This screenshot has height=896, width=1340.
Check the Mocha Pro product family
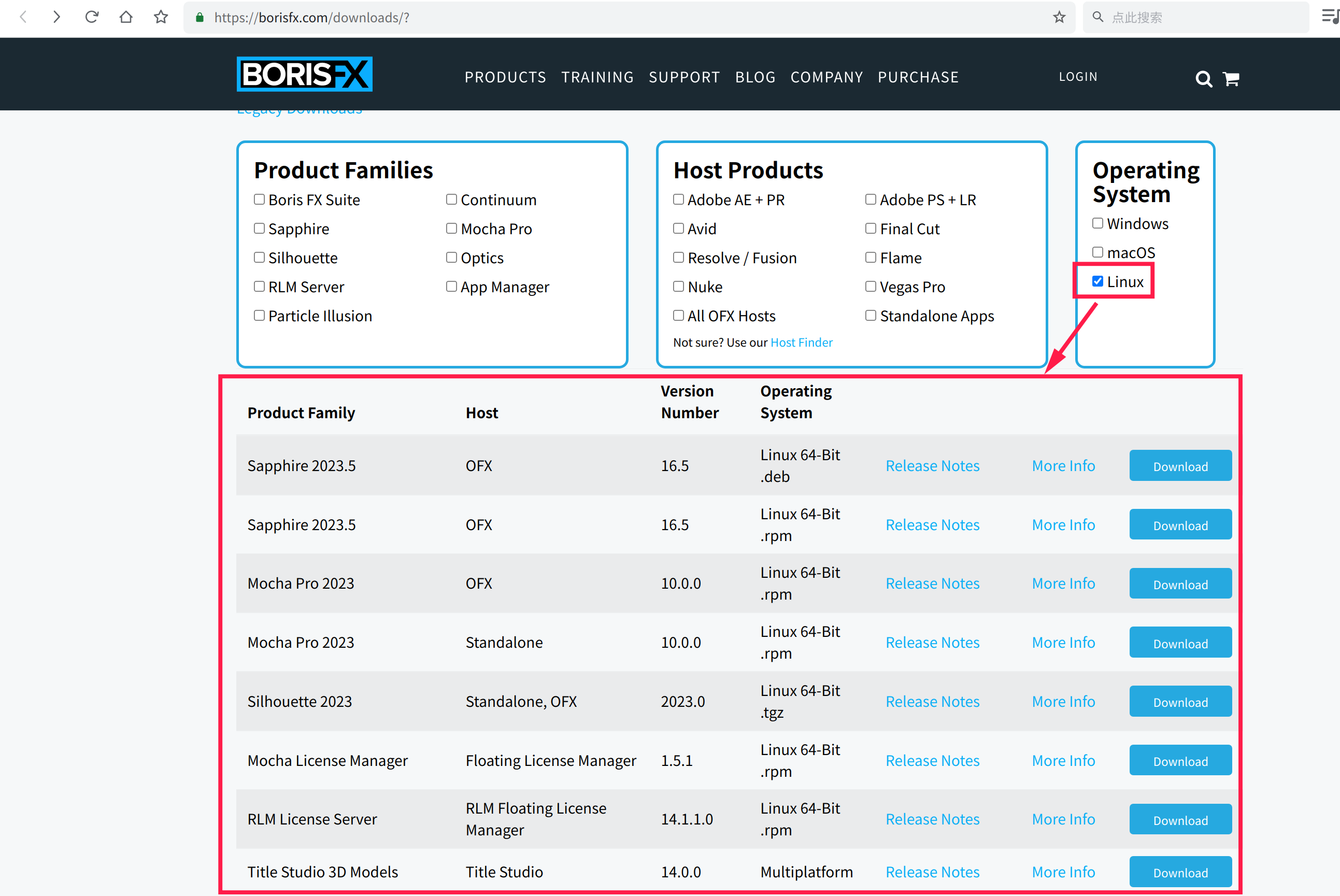pos(451,229)
